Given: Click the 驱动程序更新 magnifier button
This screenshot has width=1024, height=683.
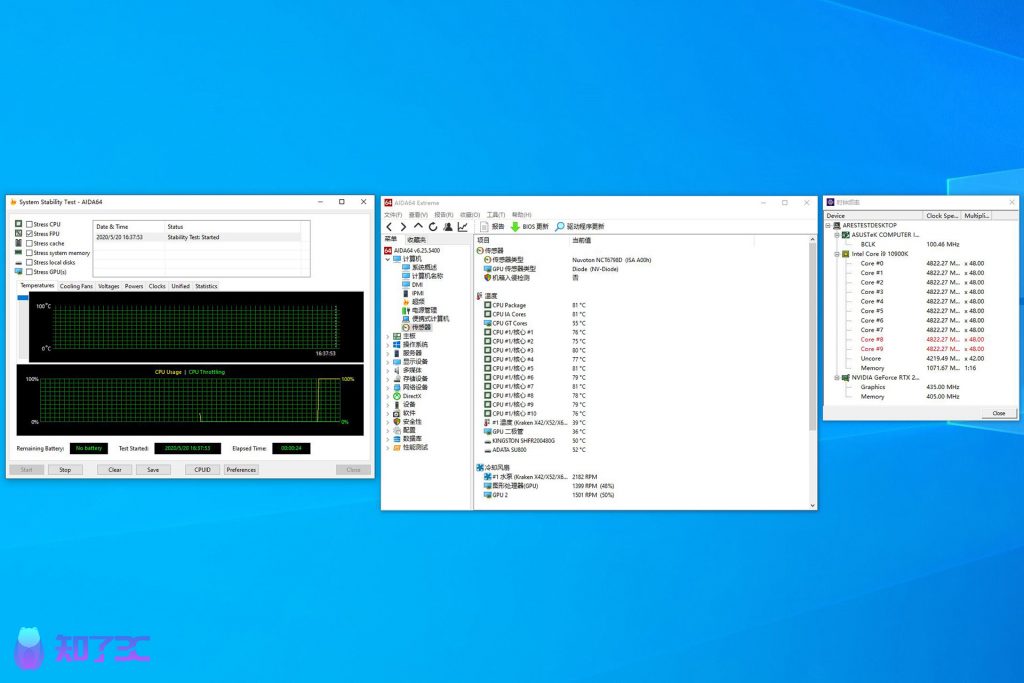Looking at the screenshot, I should coord(580,227).
